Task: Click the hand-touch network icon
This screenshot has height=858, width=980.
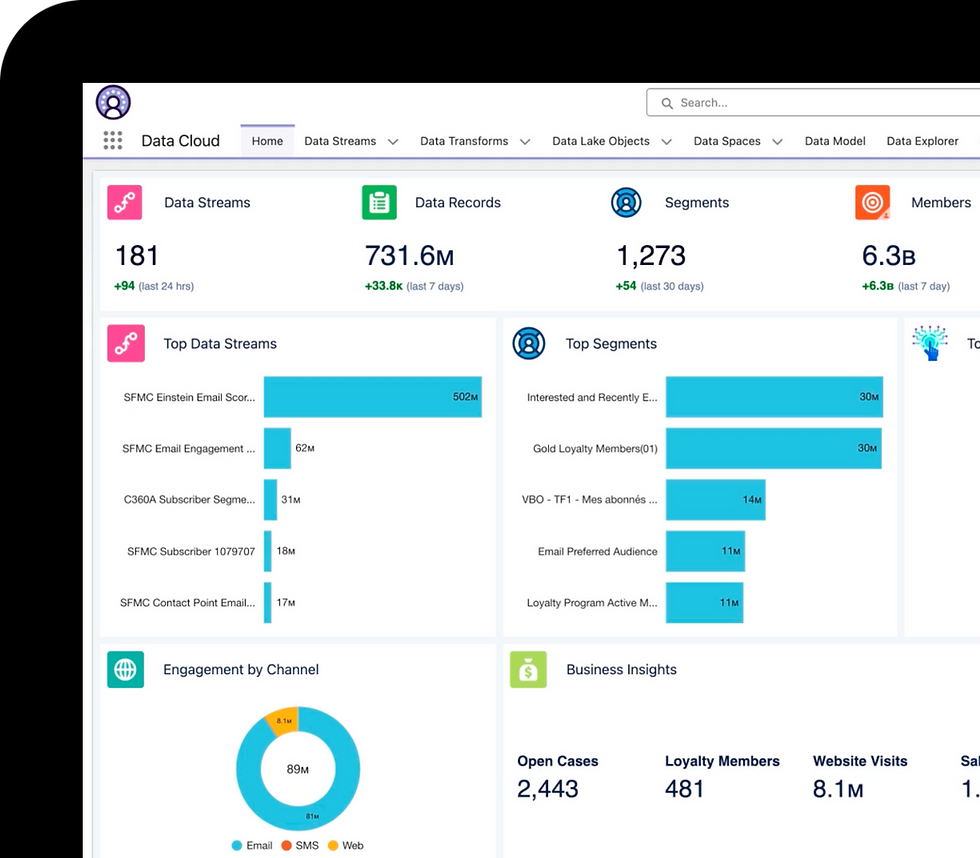Action: click(930, 342)
